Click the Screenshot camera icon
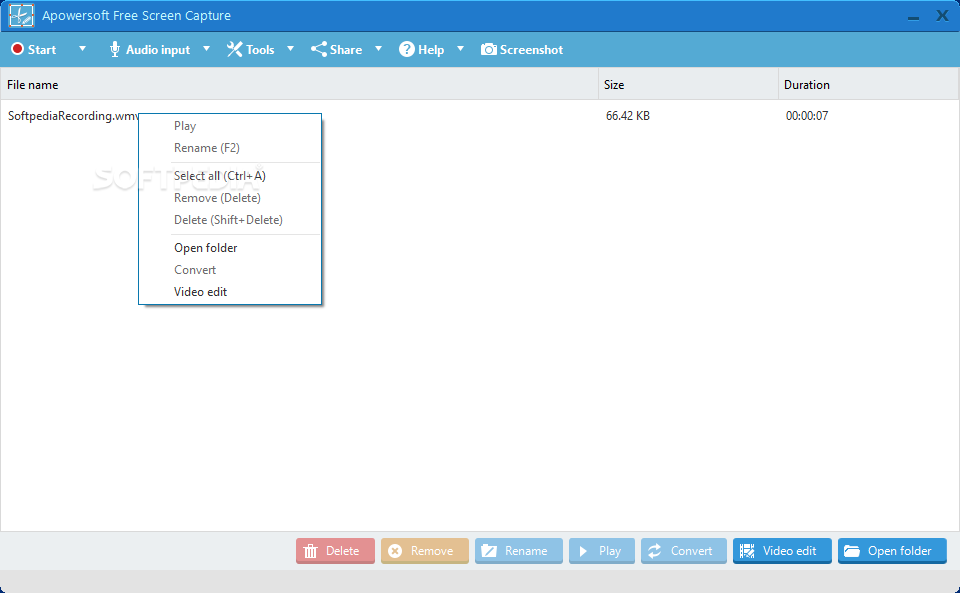Image resolution: width=960 pixels, height=593 pixels. (489, 50)
